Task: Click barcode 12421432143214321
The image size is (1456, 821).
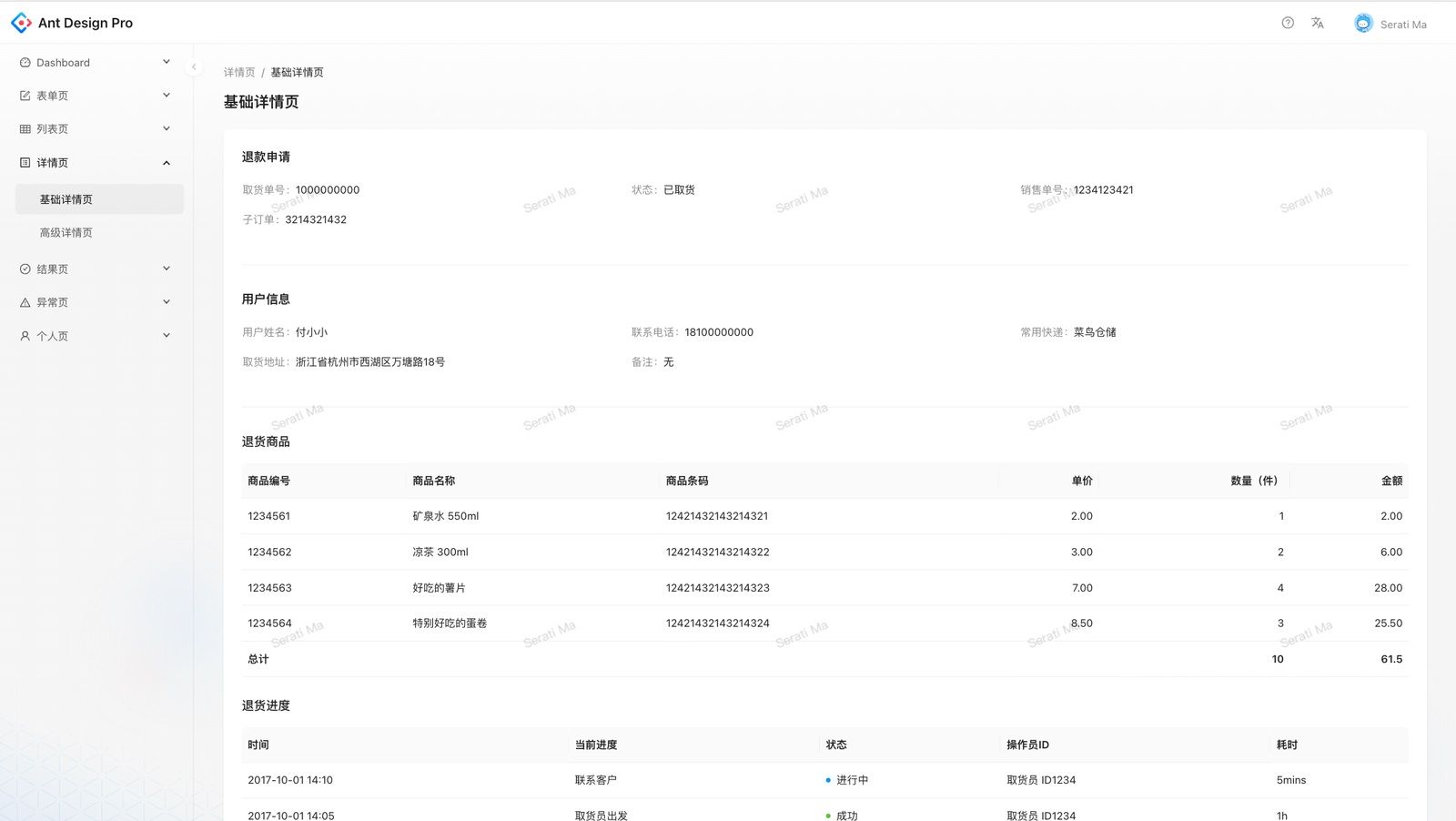Action: tap(717, 516)
